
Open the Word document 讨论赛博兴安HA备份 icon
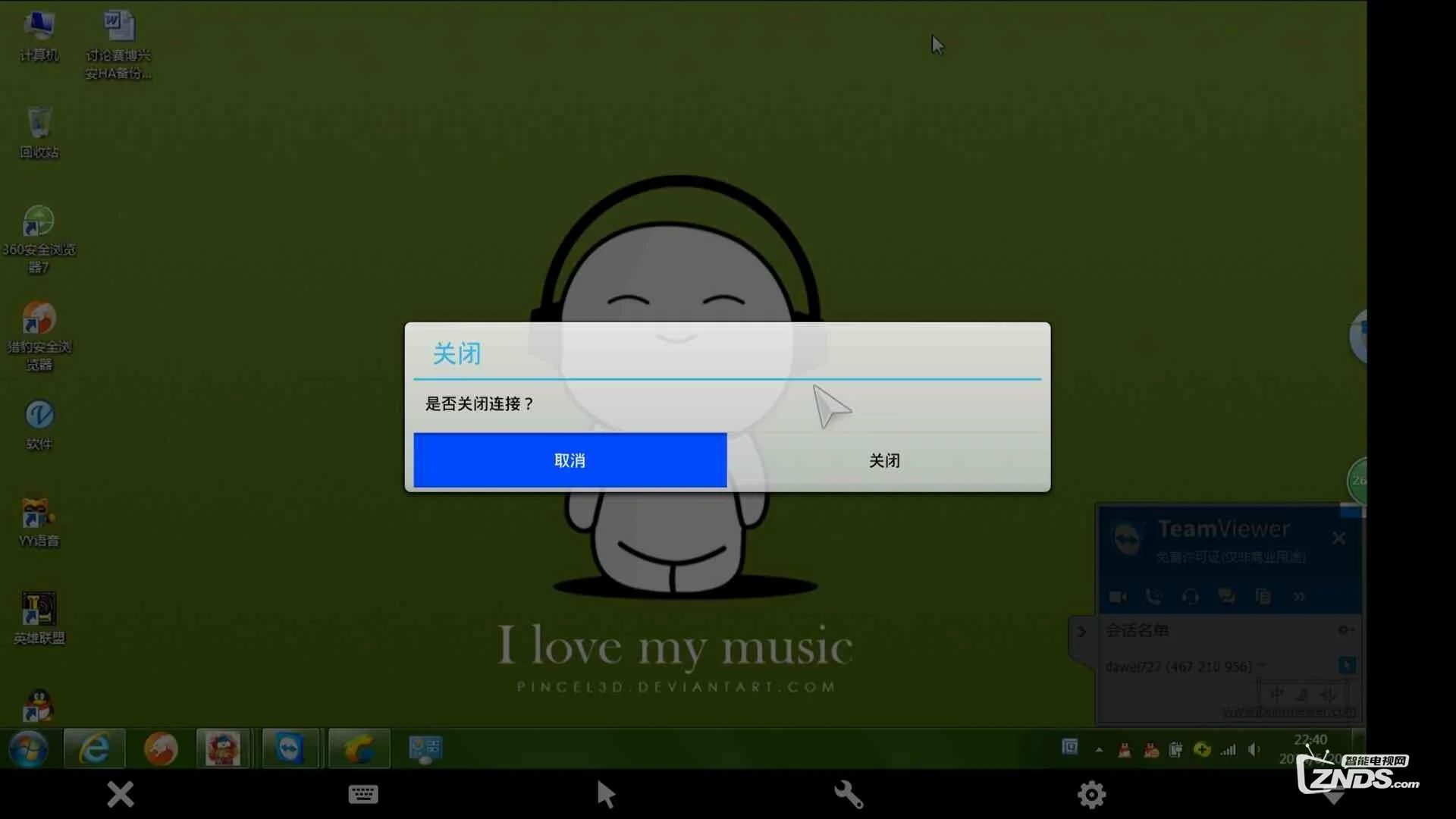tap(118, 44)
